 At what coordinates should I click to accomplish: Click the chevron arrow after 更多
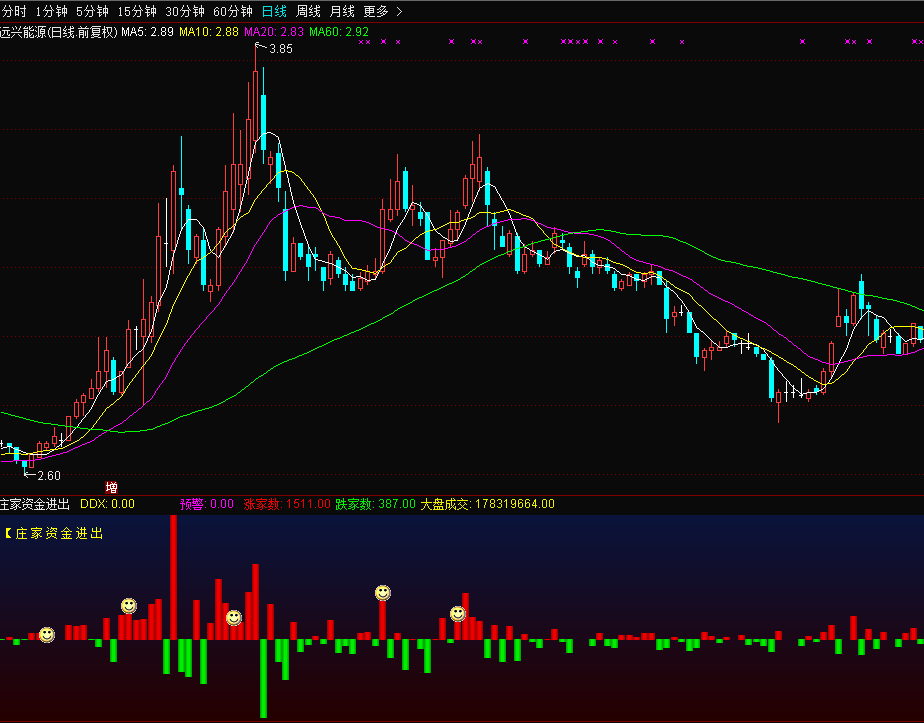coord(400,11)
